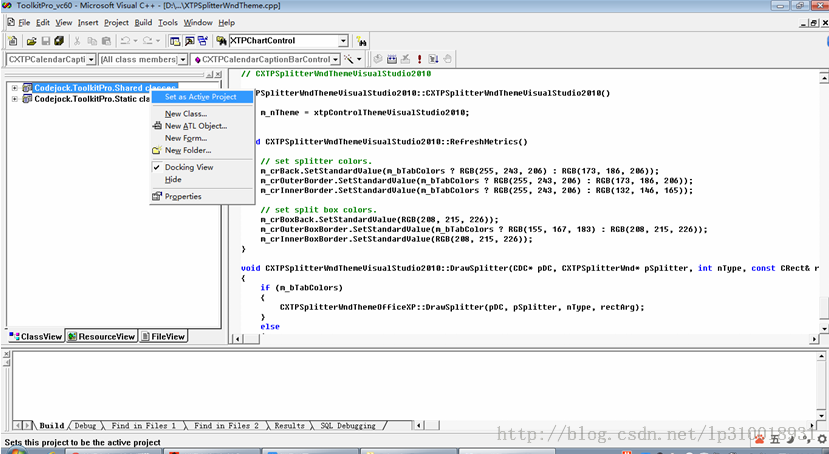This screenshot has width=829, height=454.
Task: Click the Undo arrow icon
Action: point(125,41)
